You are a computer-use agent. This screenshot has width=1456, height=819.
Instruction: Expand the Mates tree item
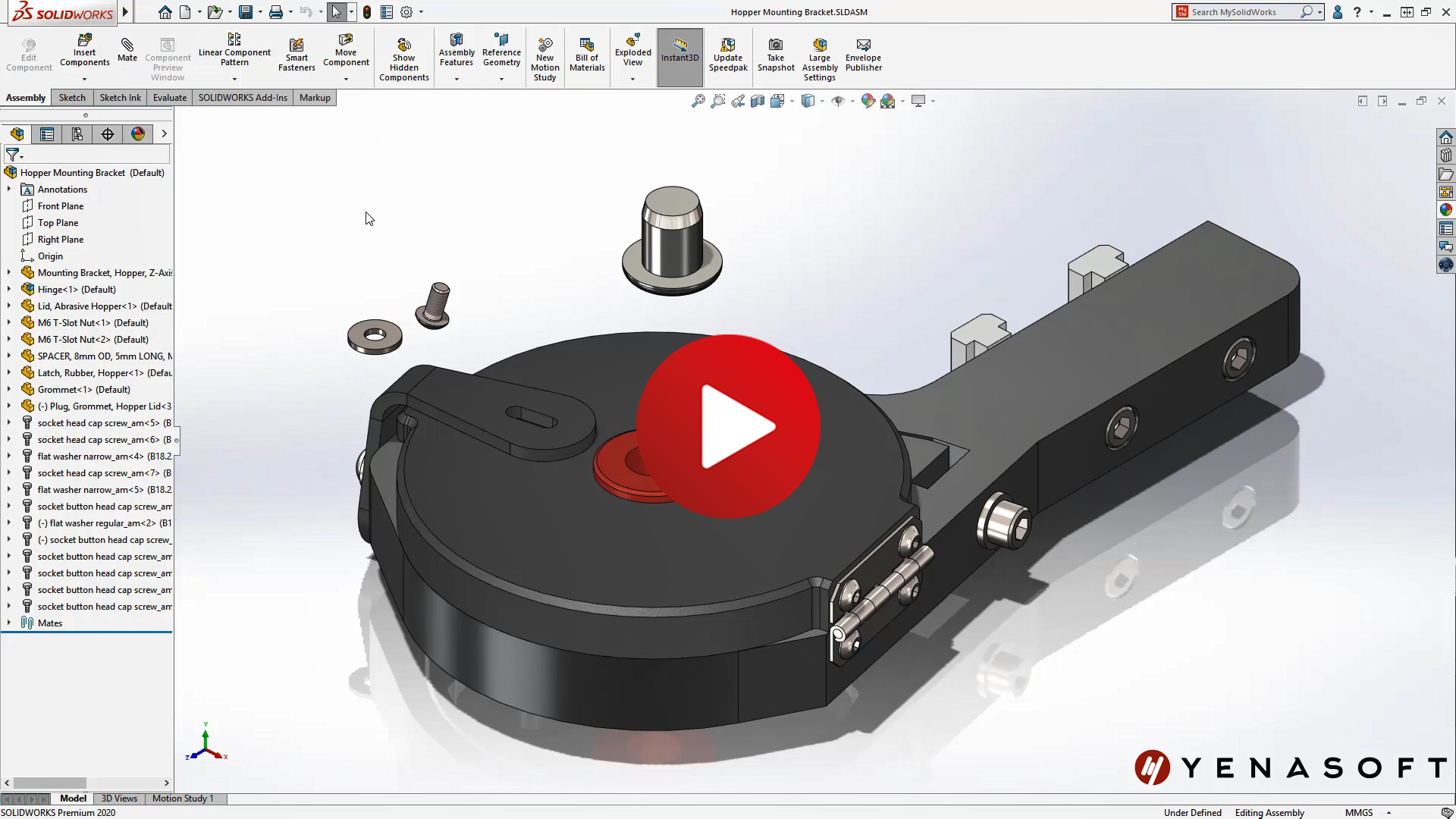8,623
